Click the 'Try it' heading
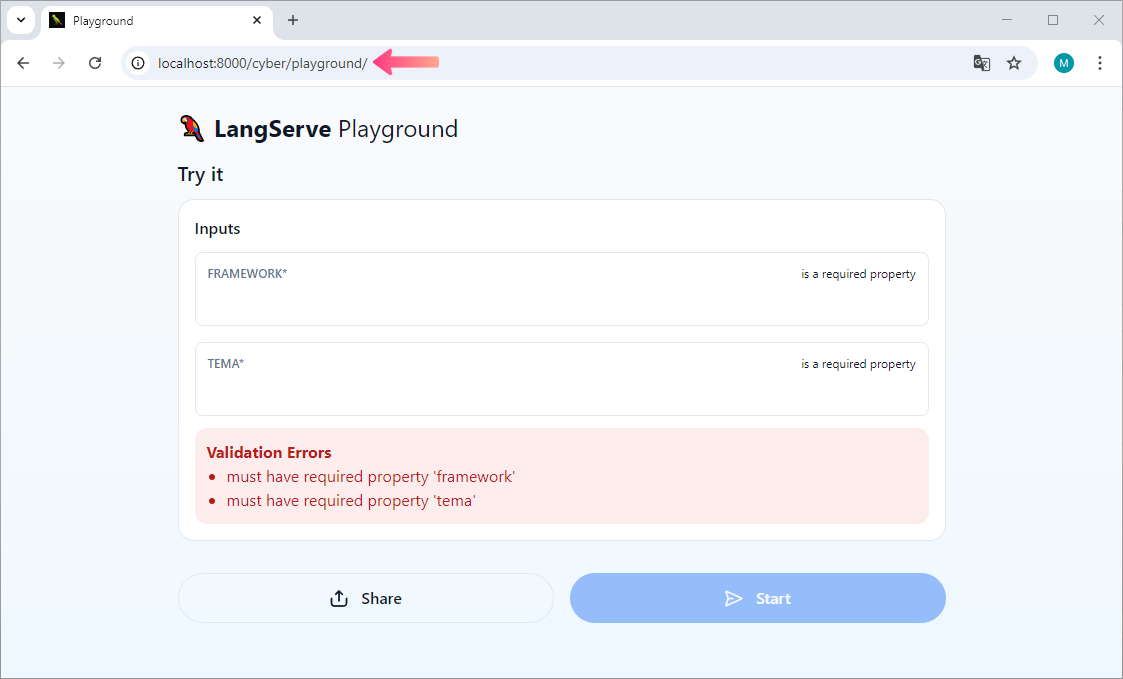The width and height of the screenshot is (1123, 679). tap(201, 175)
